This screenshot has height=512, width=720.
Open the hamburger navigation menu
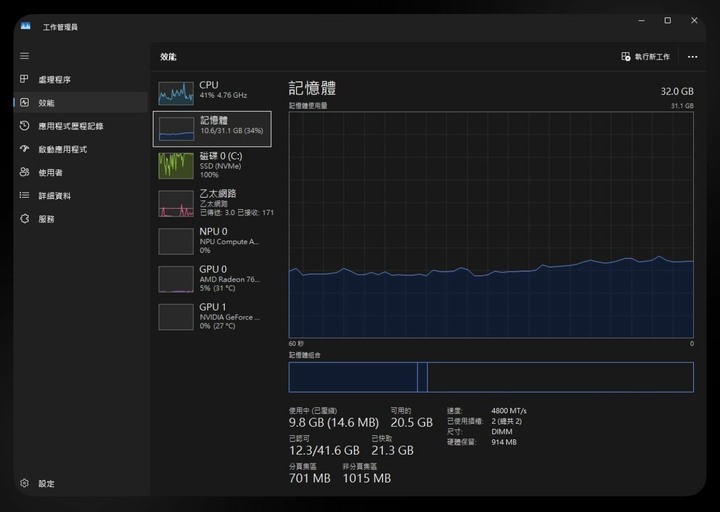(x=24, y=56)
